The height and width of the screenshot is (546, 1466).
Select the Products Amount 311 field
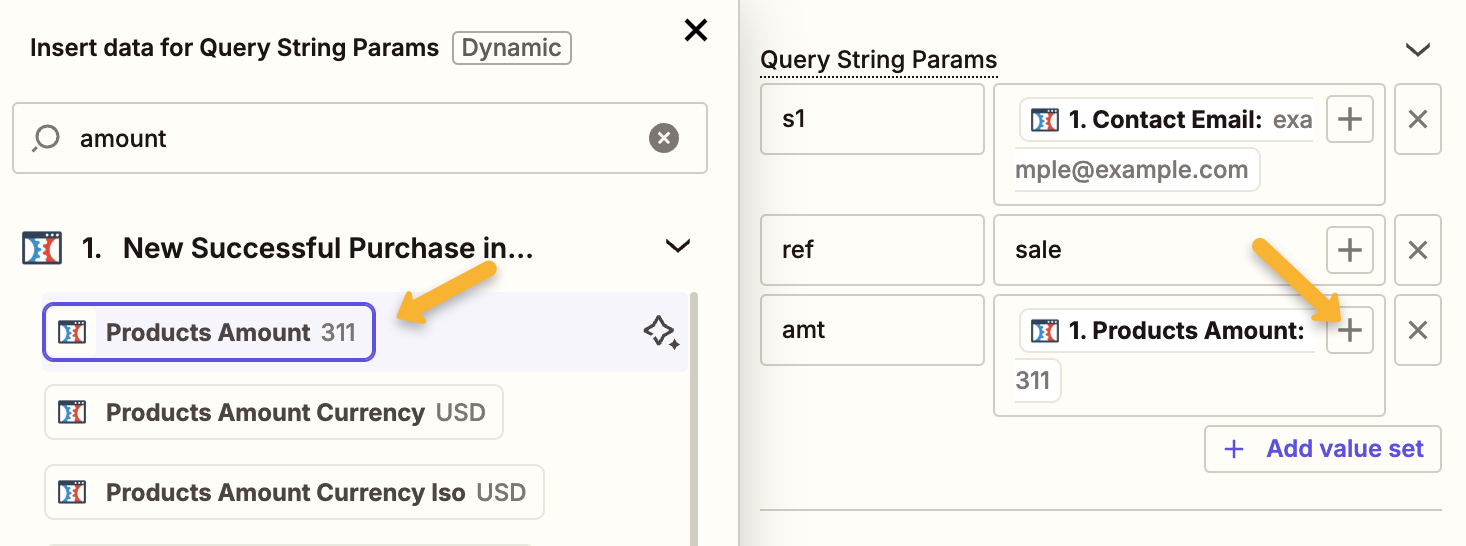coord(209,332)
